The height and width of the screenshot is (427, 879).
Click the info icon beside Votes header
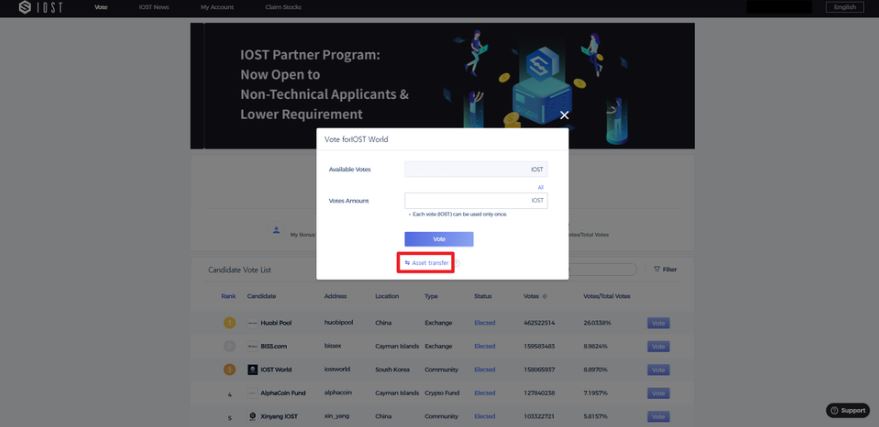[545, 296]
